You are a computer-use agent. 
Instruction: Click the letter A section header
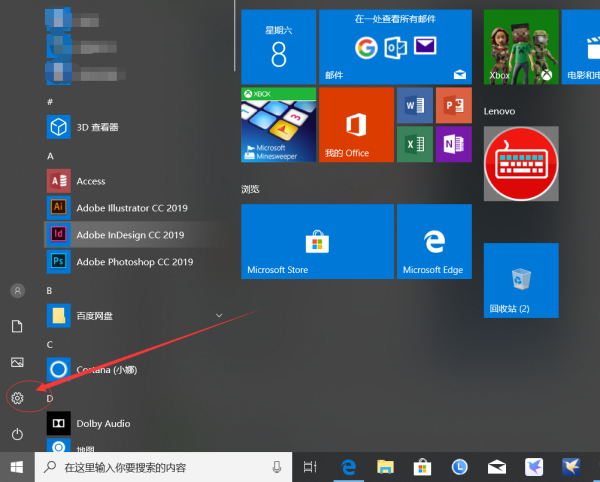tap(50, 156)
